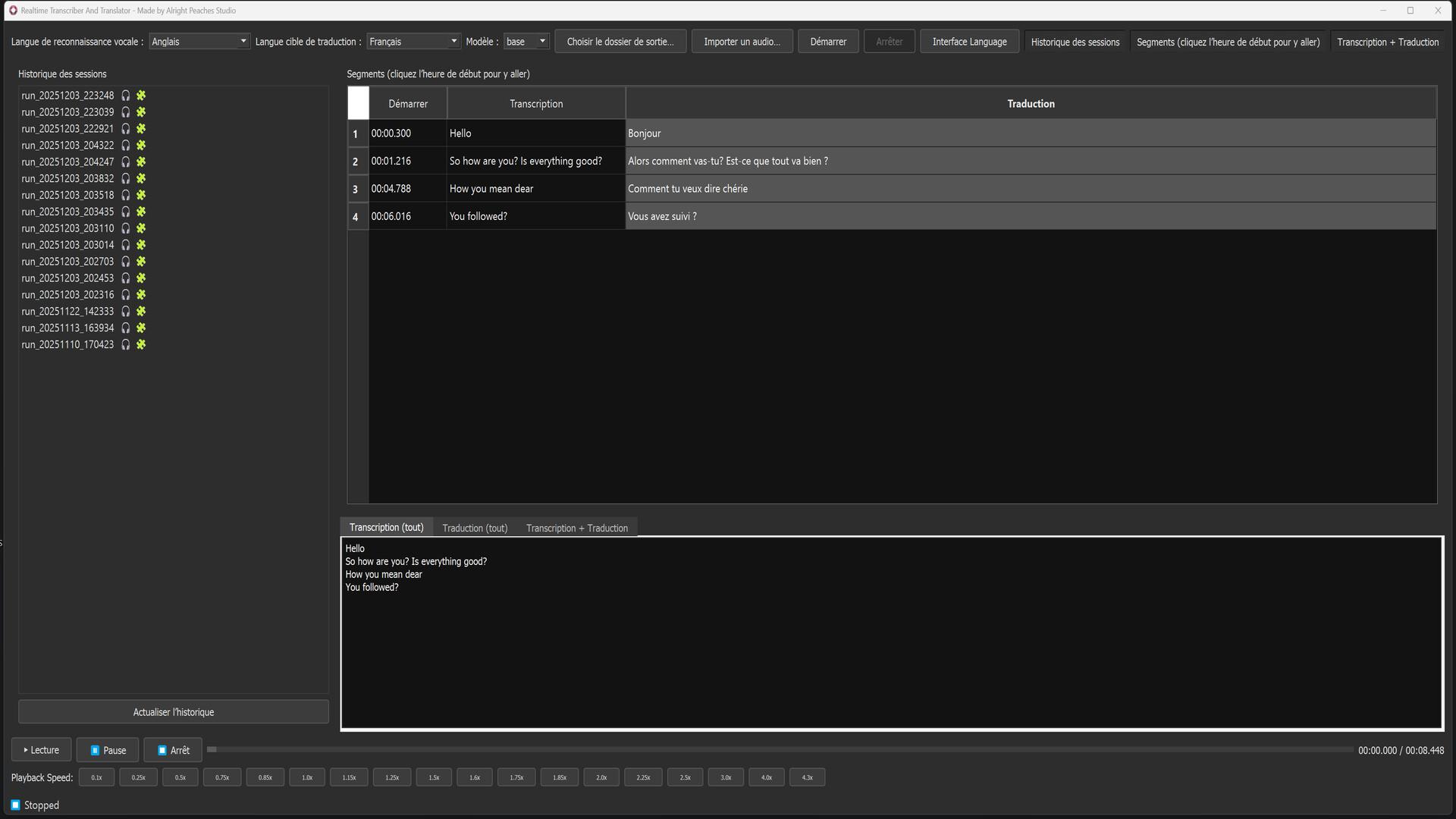Open the translation target language dropdown showing Français
The height and width of the screenshot is (819, 1456).
point(413,41)
